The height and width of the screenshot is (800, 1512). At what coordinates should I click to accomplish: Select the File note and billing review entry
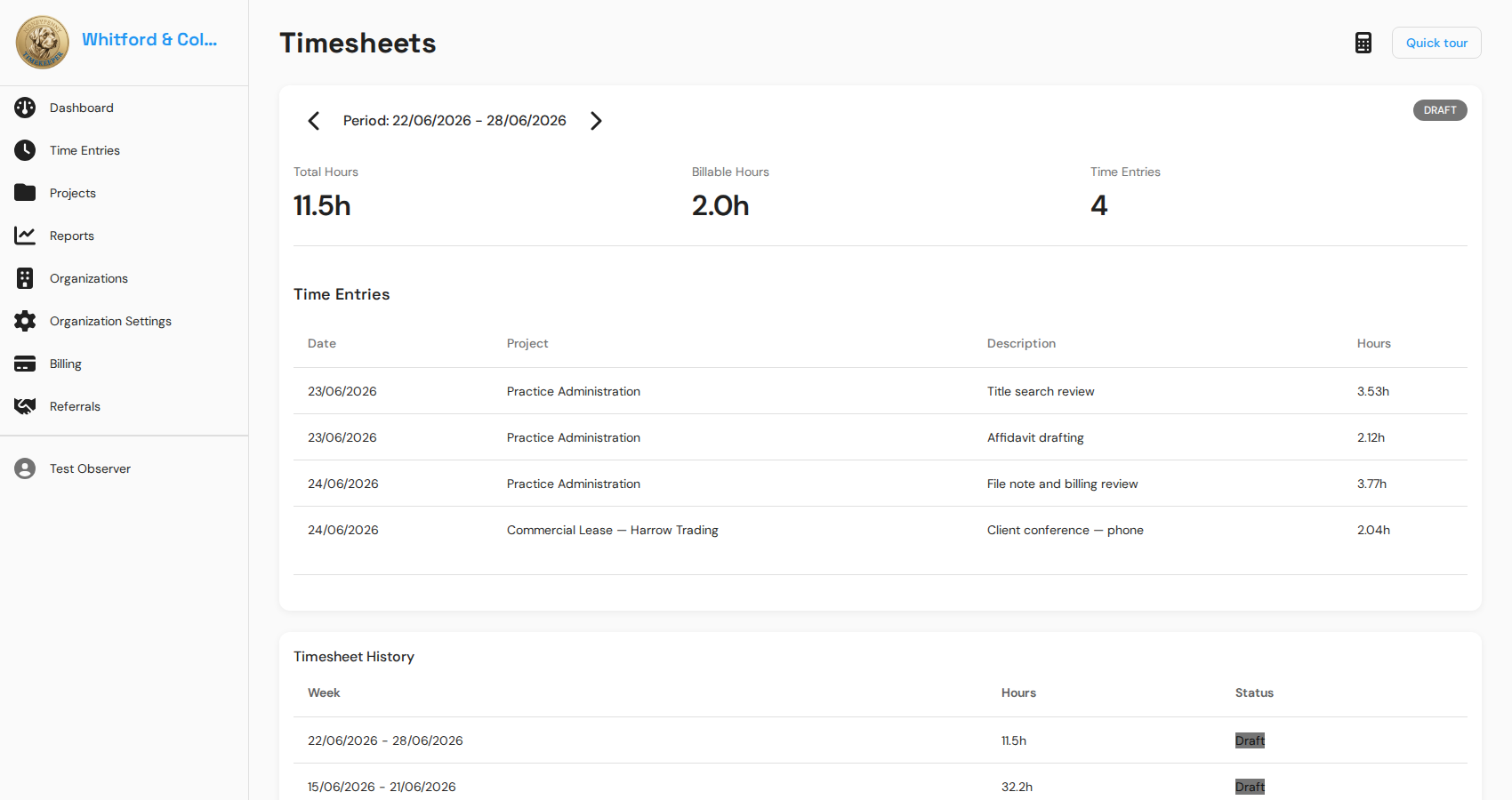[x=881, y=484]
